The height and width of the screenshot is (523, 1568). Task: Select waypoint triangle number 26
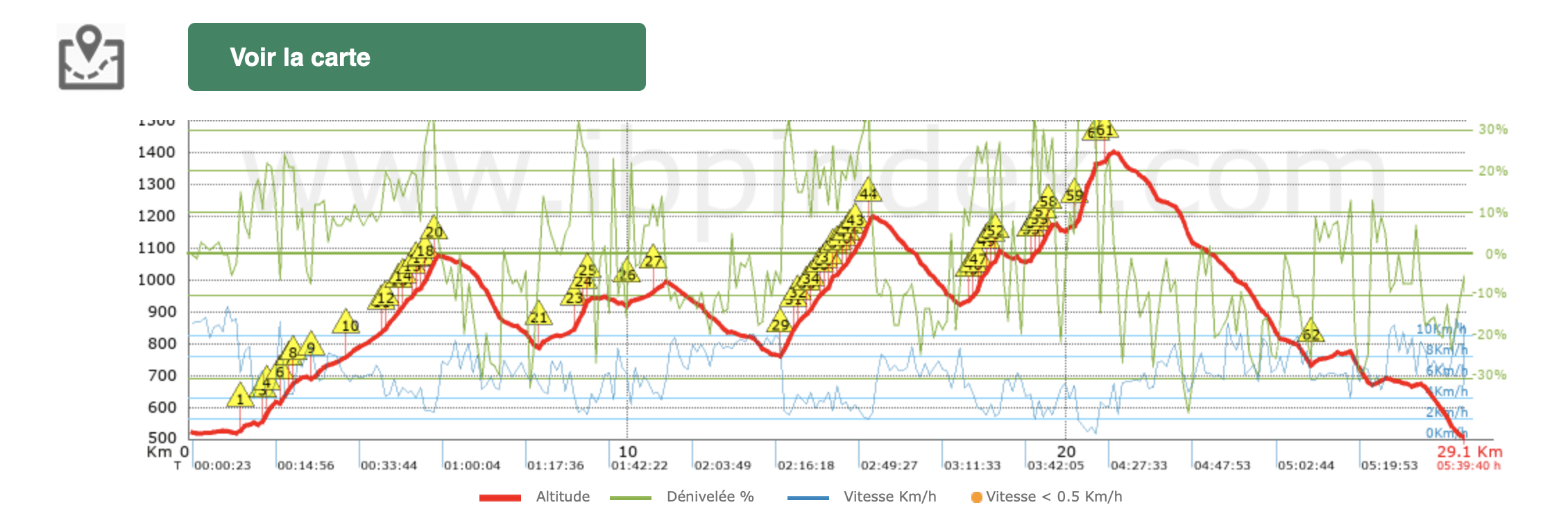627,273
